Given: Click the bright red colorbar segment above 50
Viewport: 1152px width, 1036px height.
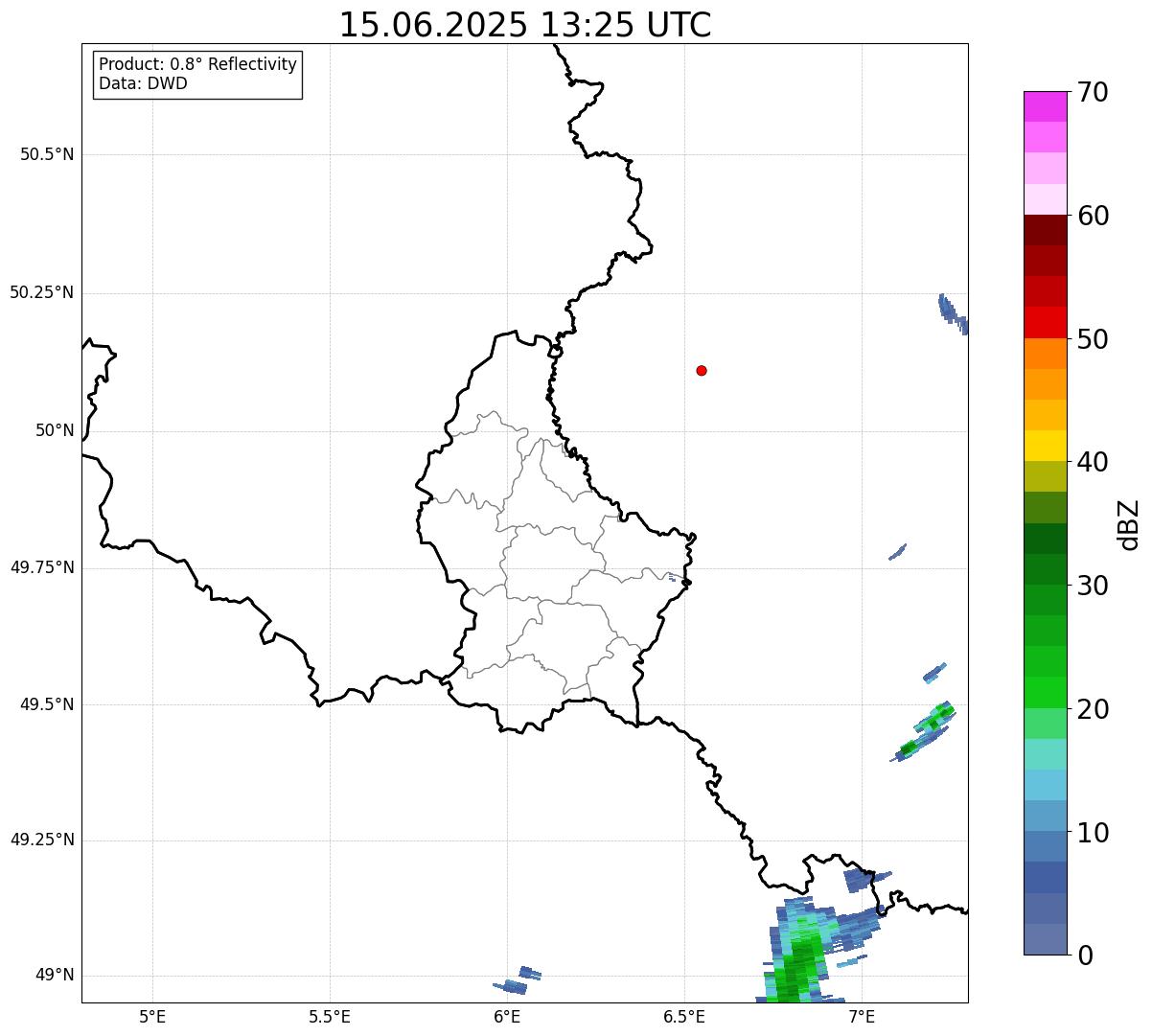Looking at the screenshot, I should pyautogui.click(x=1046, y=322).
